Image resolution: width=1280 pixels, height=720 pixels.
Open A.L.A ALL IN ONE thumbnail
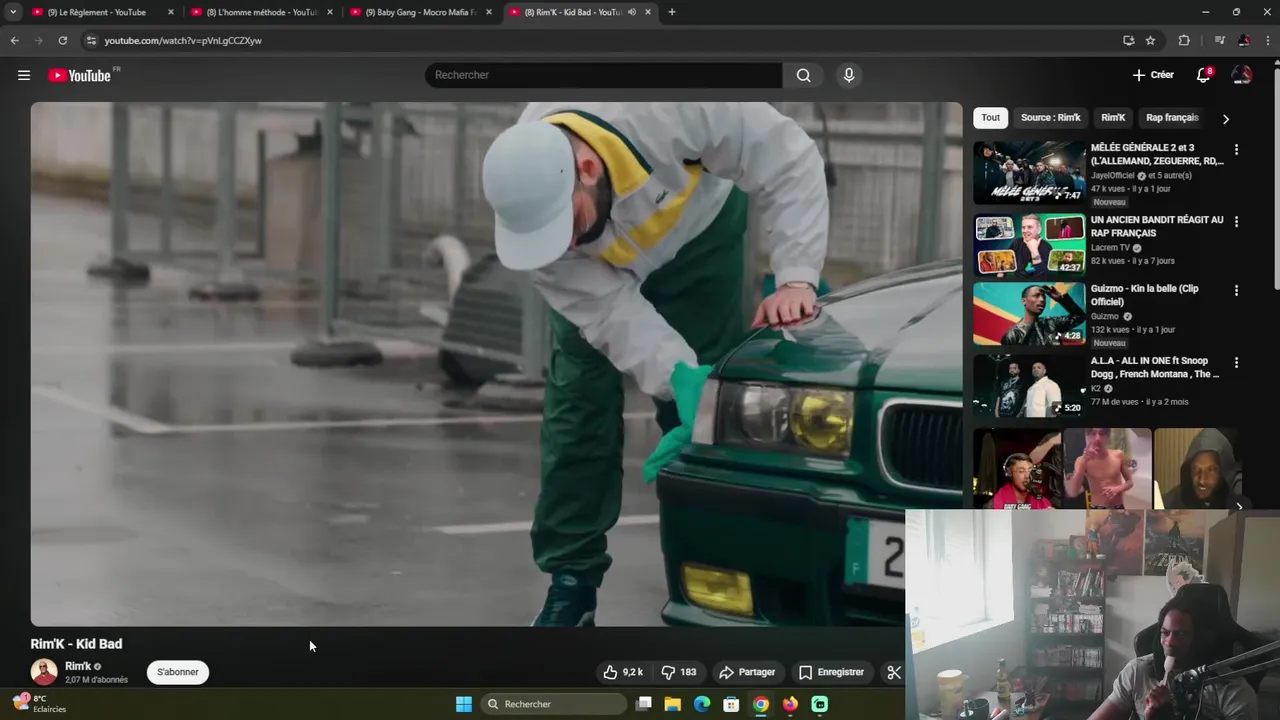click(1029, 386)
